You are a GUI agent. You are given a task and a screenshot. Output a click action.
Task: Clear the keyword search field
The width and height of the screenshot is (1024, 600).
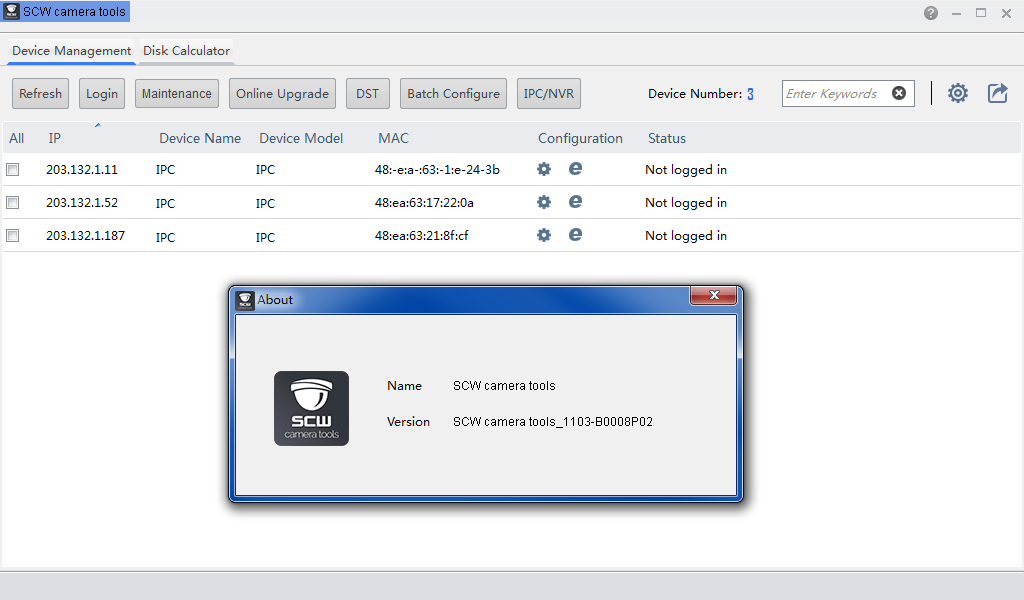(x=899, y=93)
